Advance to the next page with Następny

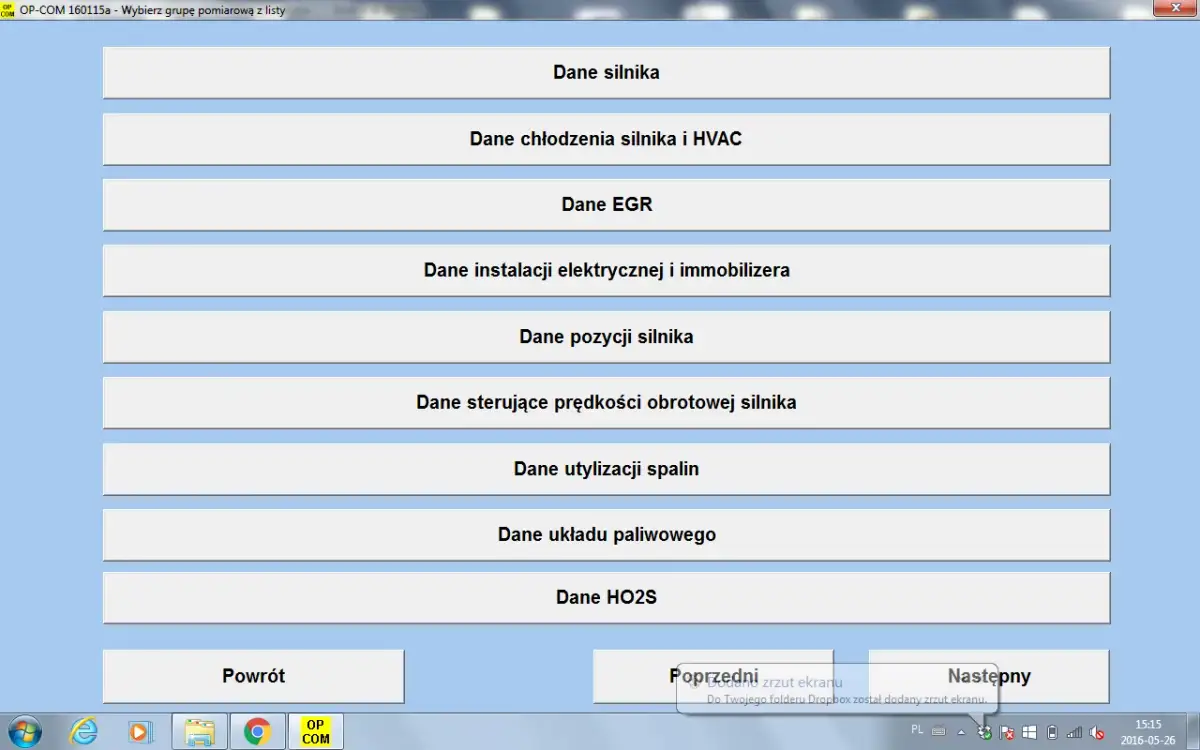point(988,676)
